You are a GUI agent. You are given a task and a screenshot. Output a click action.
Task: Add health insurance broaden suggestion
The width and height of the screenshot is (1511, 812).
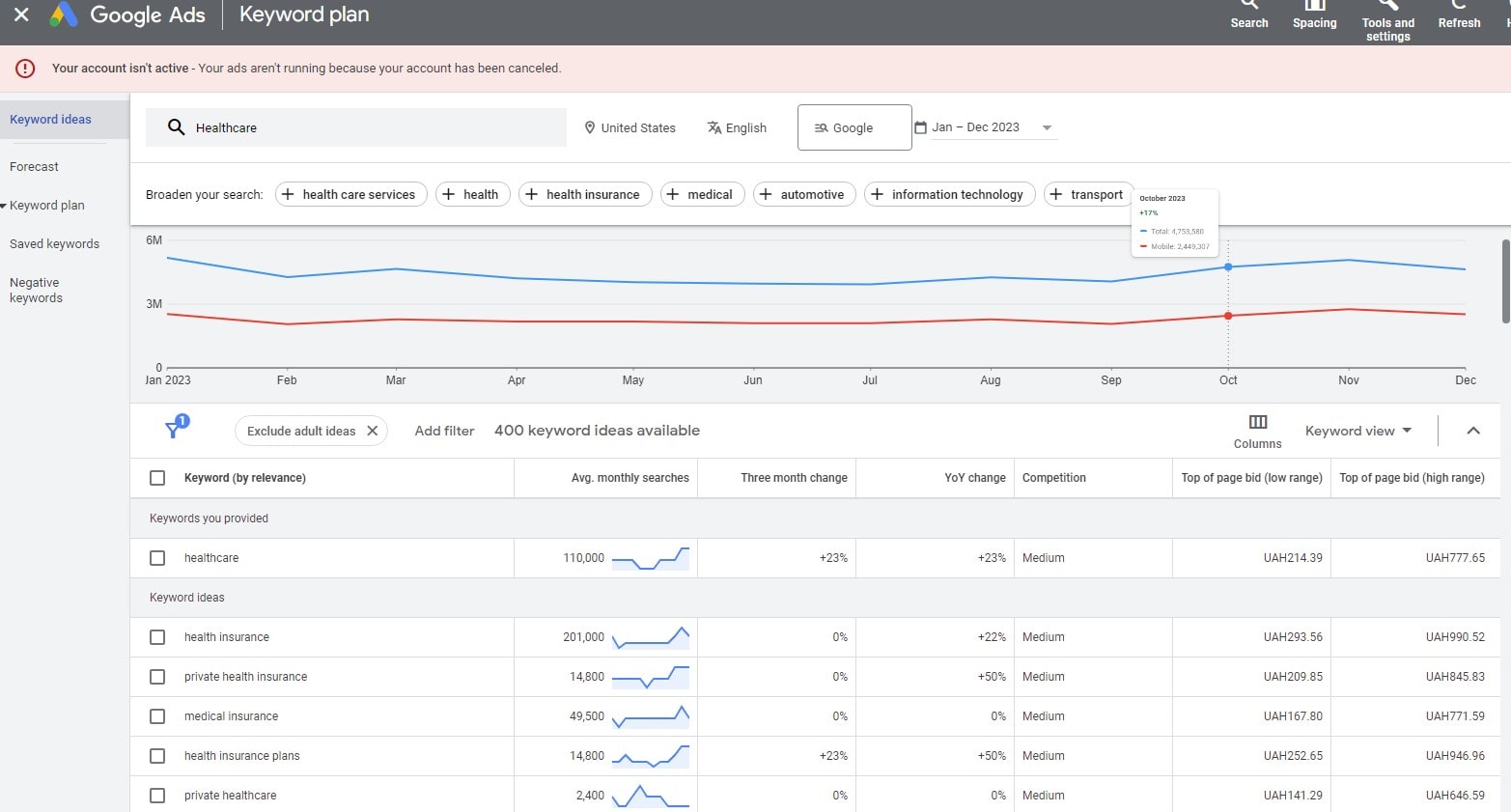click(585, 194)
